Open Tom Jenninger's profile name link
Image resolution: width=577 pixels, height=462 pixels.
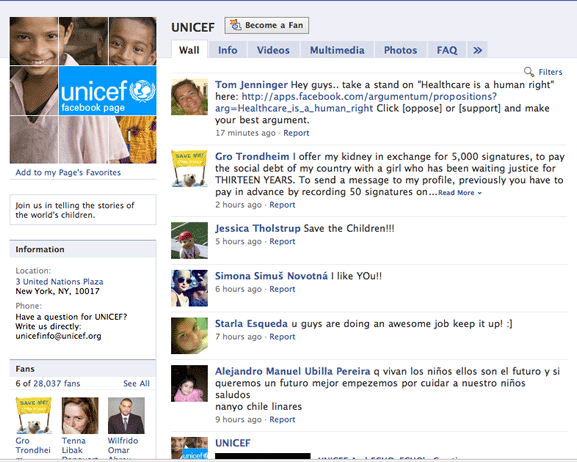251,85
